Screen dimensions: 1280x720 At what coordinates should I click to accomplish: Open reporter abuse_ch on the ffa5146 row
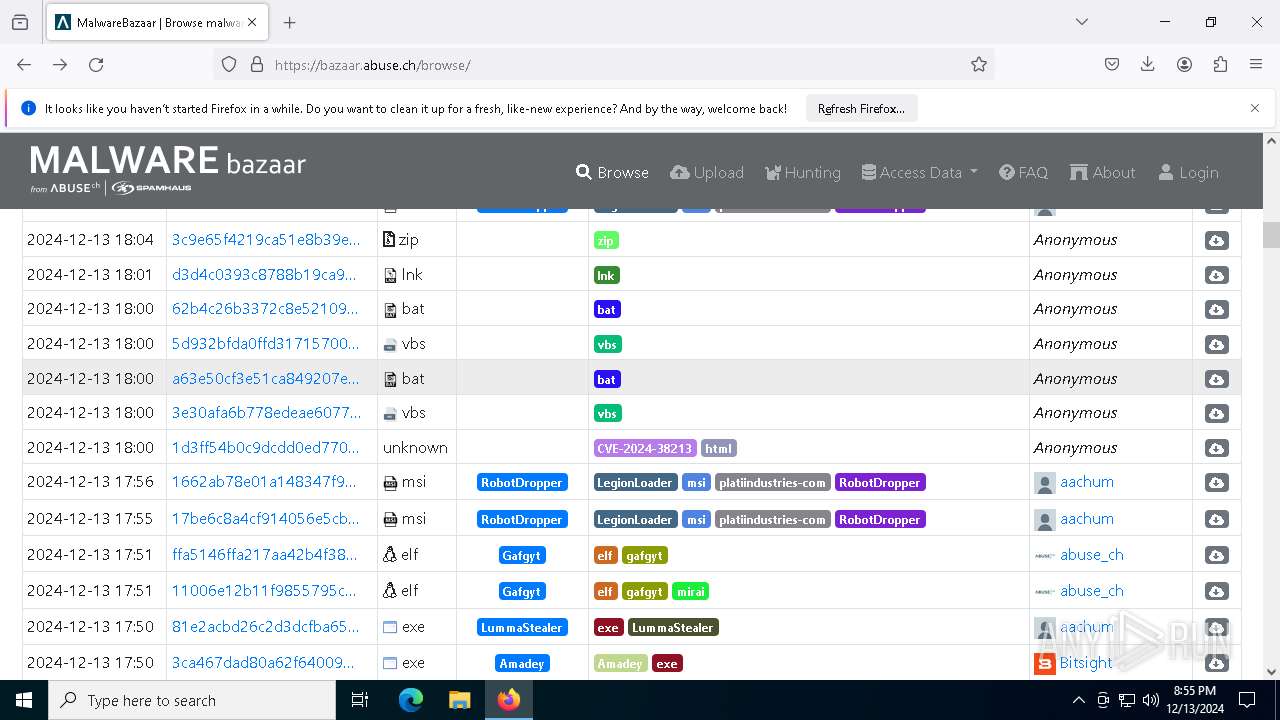1092,554
